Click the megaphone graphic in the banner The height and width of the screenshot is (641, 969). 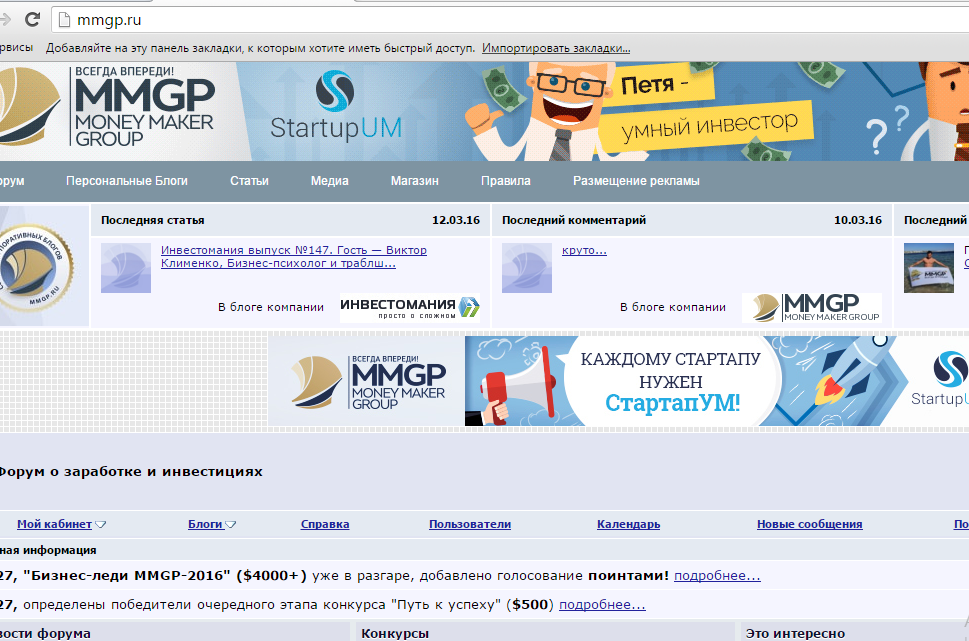(519, 386)
